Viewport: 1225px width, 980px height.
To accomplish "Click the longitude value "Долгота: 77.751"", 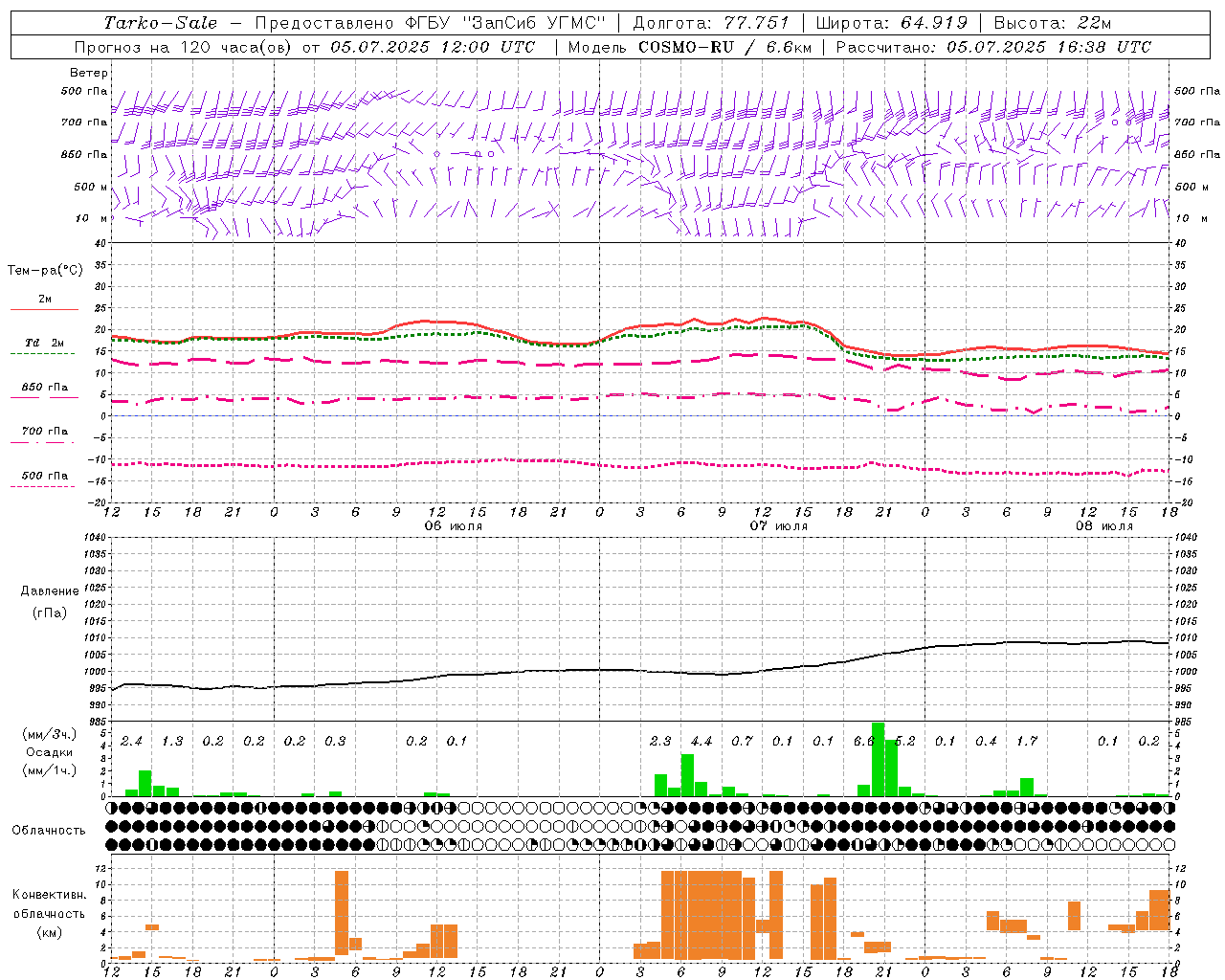I will (711, 23).
